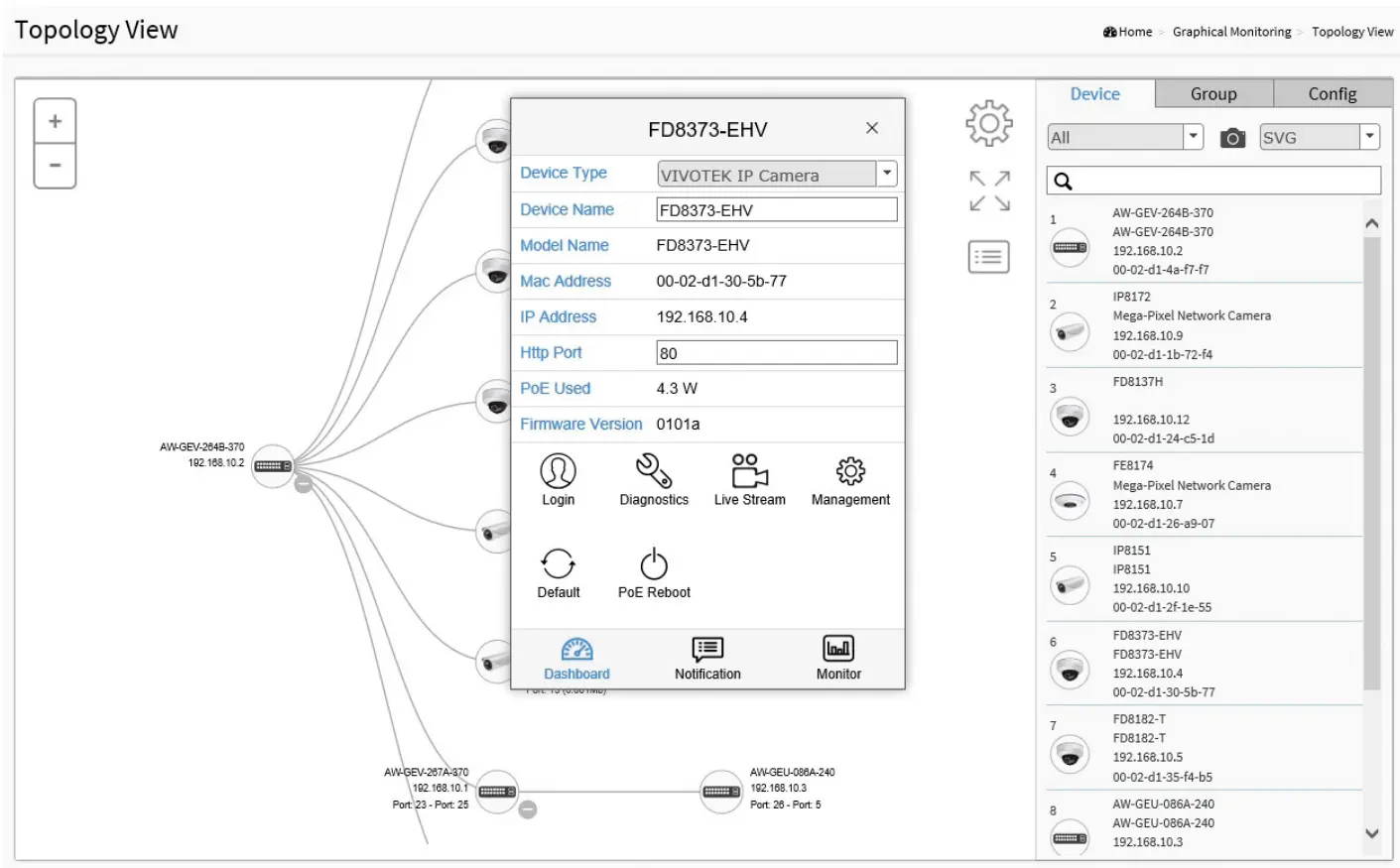Click the Http Port input field
The width and height of the screenshot is (1400, 868).
pos(776,353)
